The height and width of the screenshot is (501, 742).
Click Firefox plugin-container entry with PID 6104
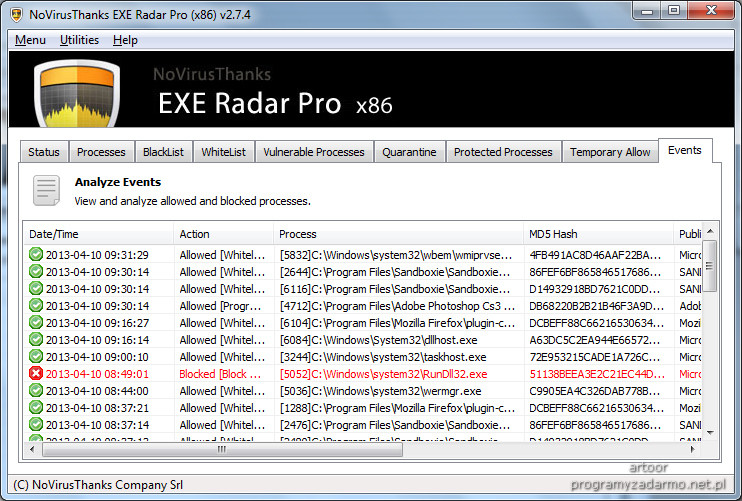point(397,323)
